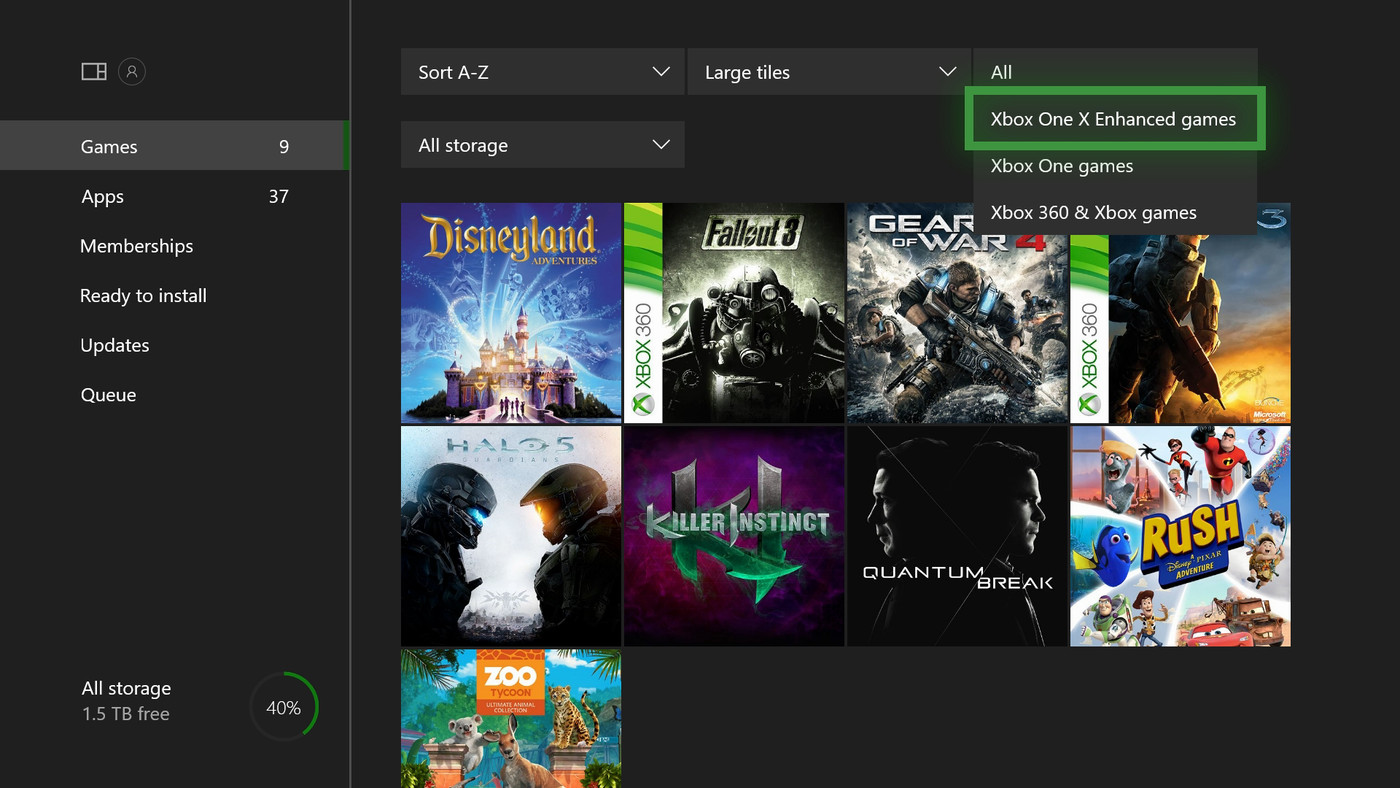
Task: Open the Sort A-Z dropdown
Action: point(542,72)
